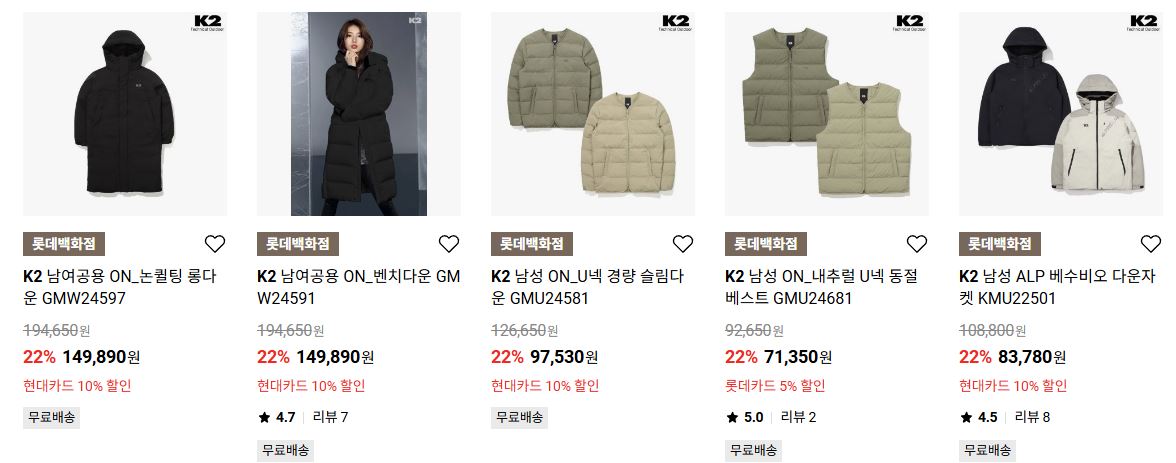View two U-neck vests product image
Screen dimensions: 1176x463
pos(827,114)
